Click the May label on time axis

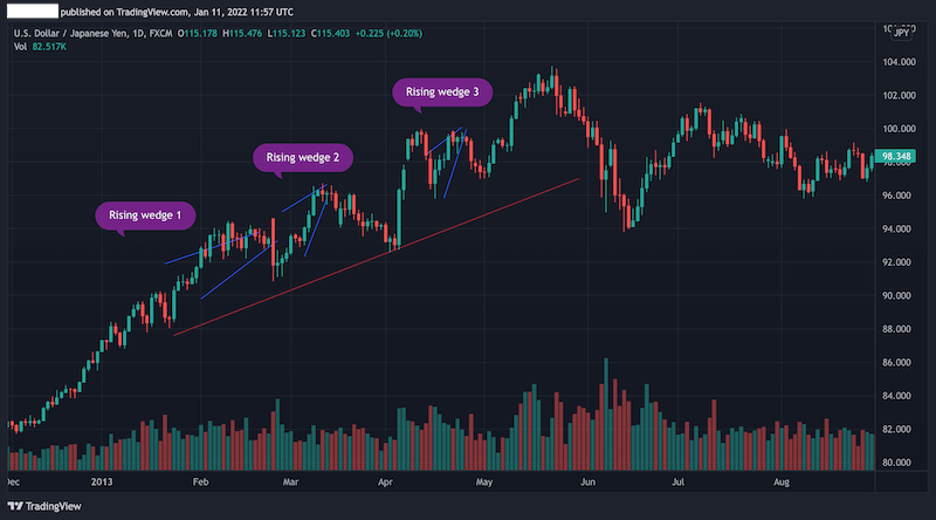point(484,482)
